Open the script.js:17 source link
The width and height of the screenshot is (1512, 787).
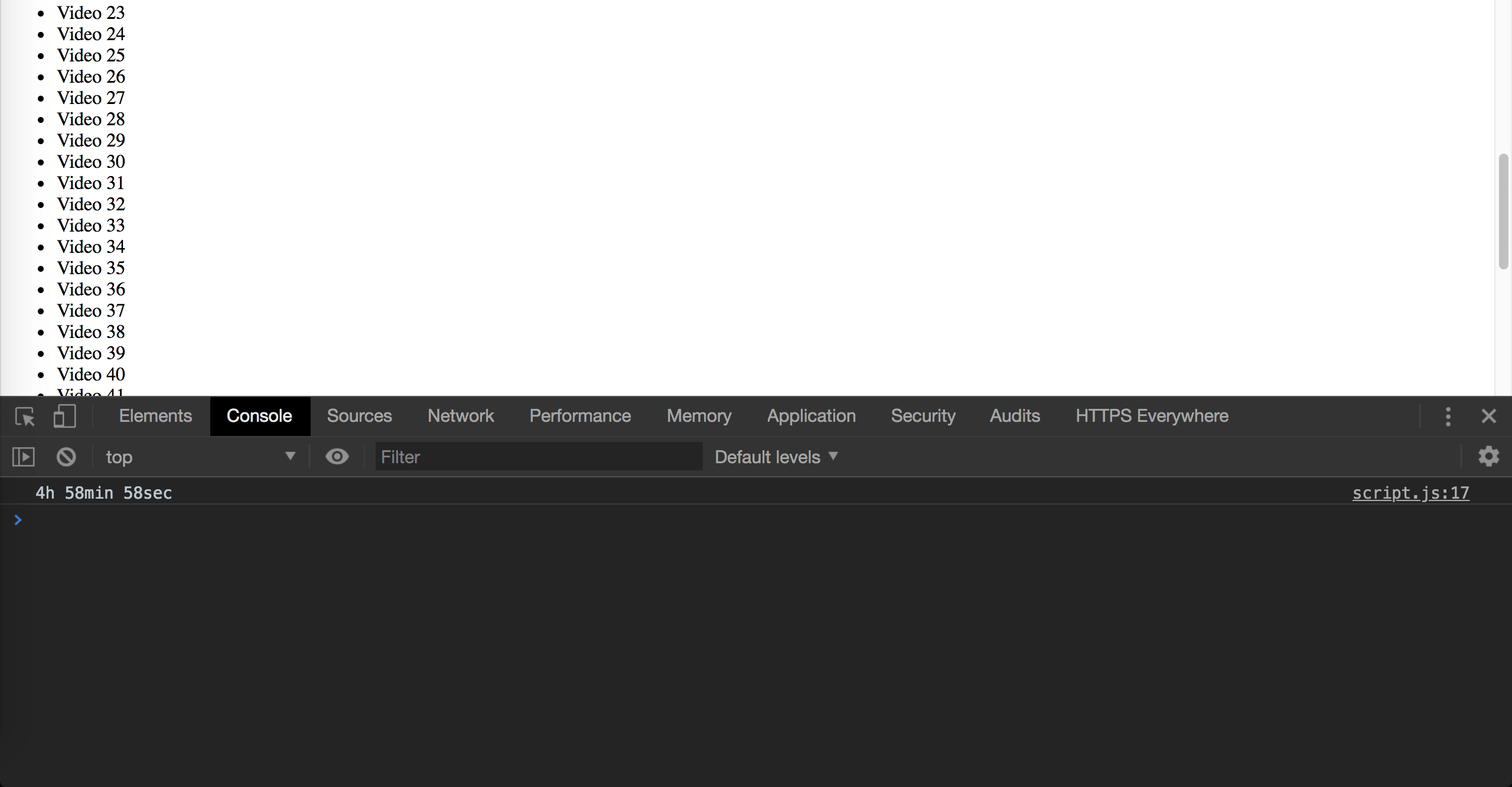[x=1410, y=493]
